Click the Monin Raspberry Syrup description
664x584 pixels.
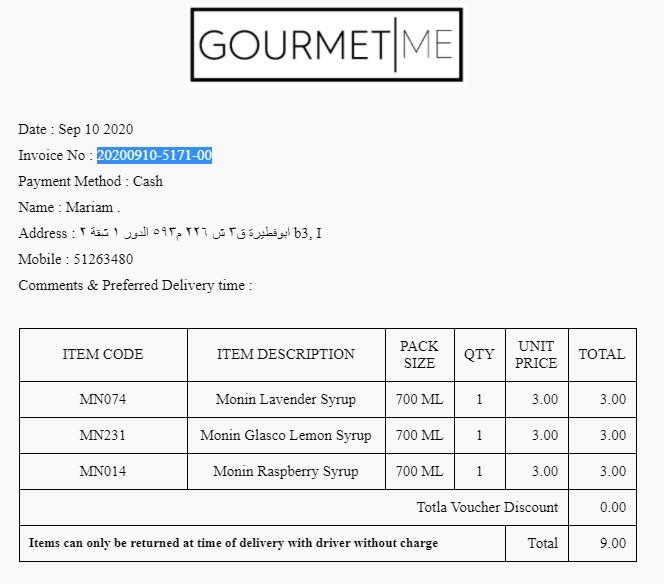point(286,471)
